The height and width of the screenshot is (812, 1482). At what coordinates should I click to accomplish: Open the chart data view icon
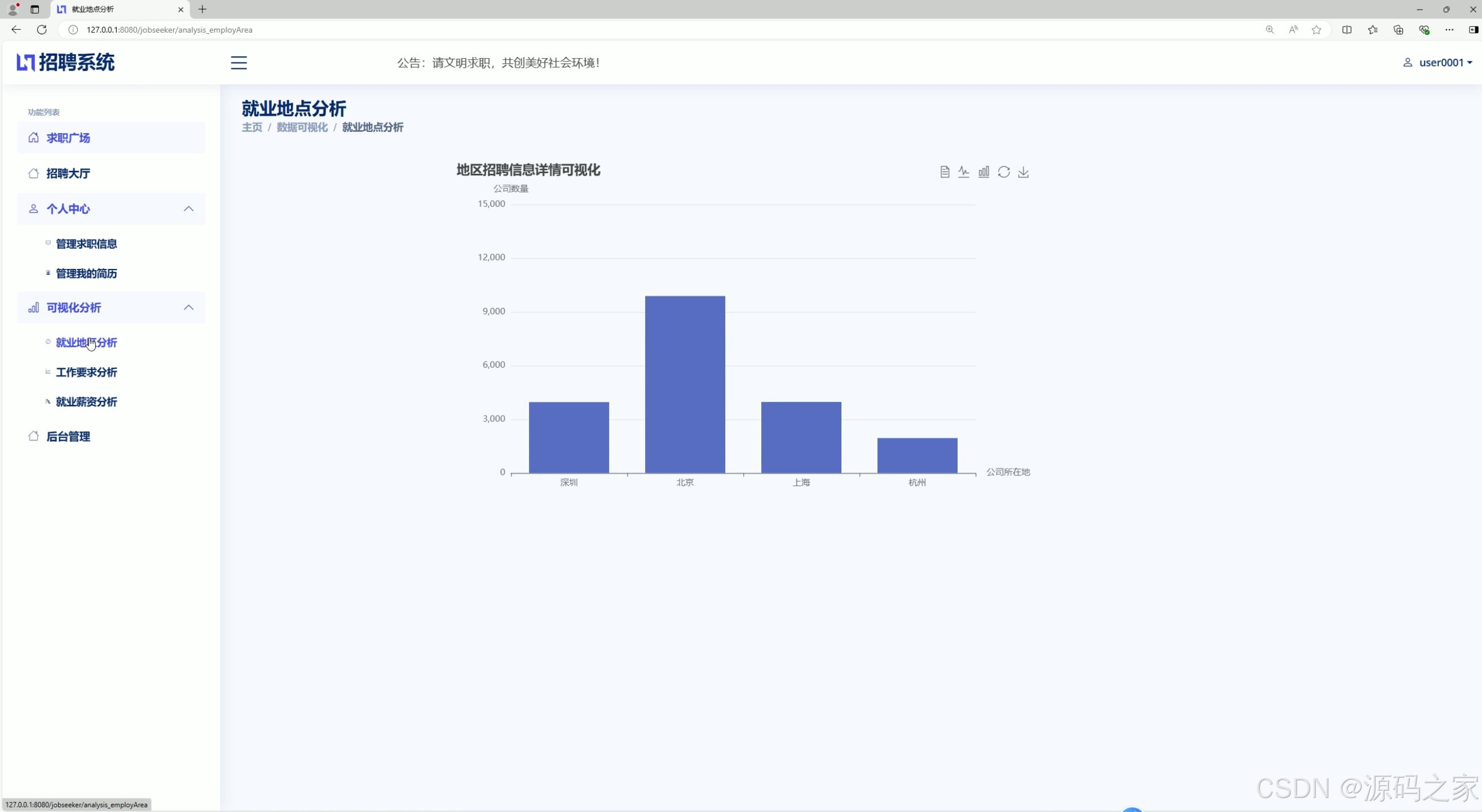(x=945, y=172)
